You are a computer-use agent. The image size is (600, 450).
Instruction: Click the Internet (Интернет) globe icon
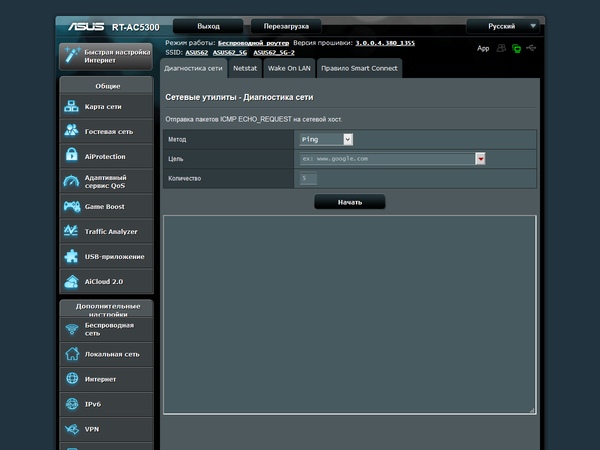tap(72, 378)
